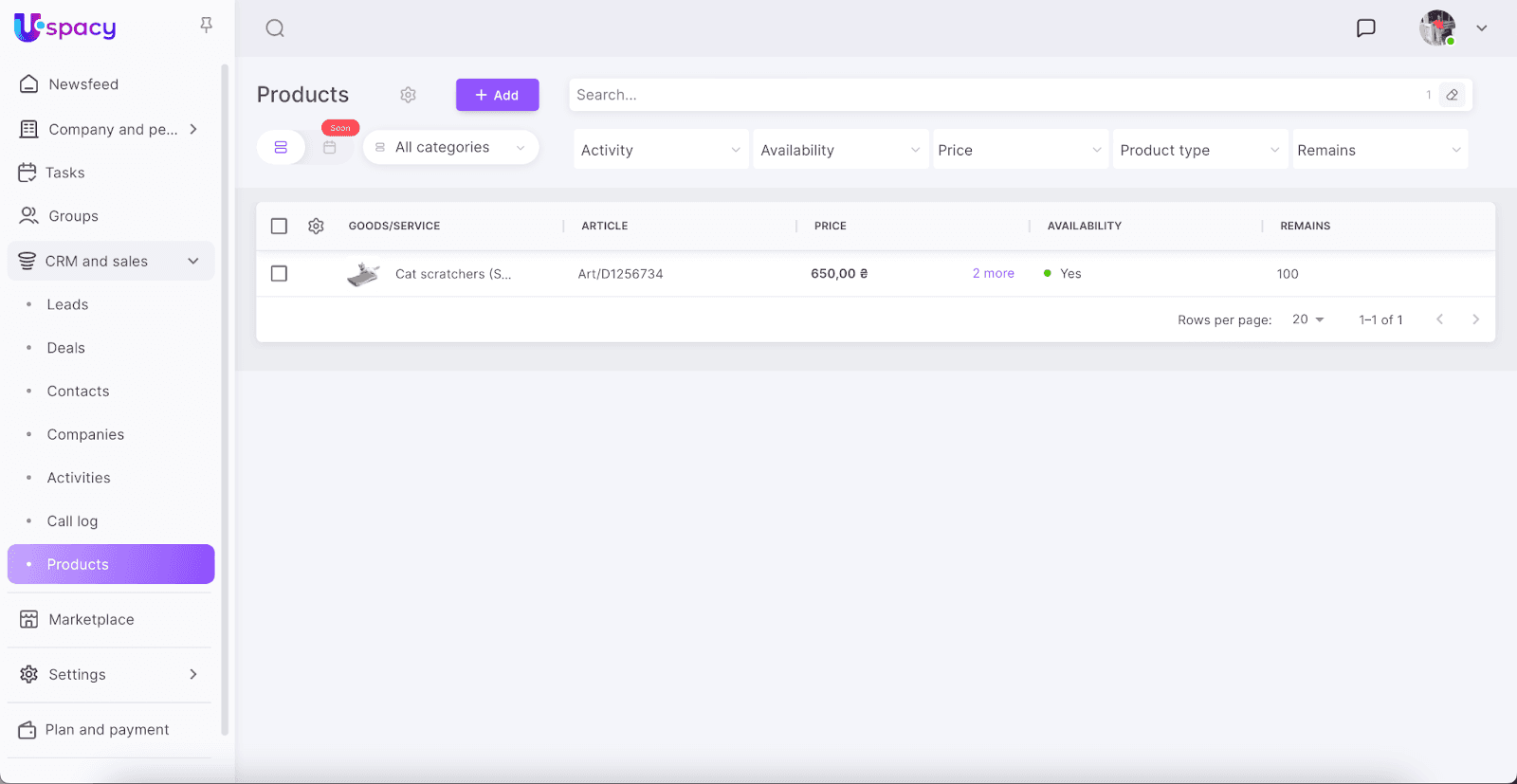
Task: Switch to the calendar view marked Soon
Action: (x=330, y=147)
